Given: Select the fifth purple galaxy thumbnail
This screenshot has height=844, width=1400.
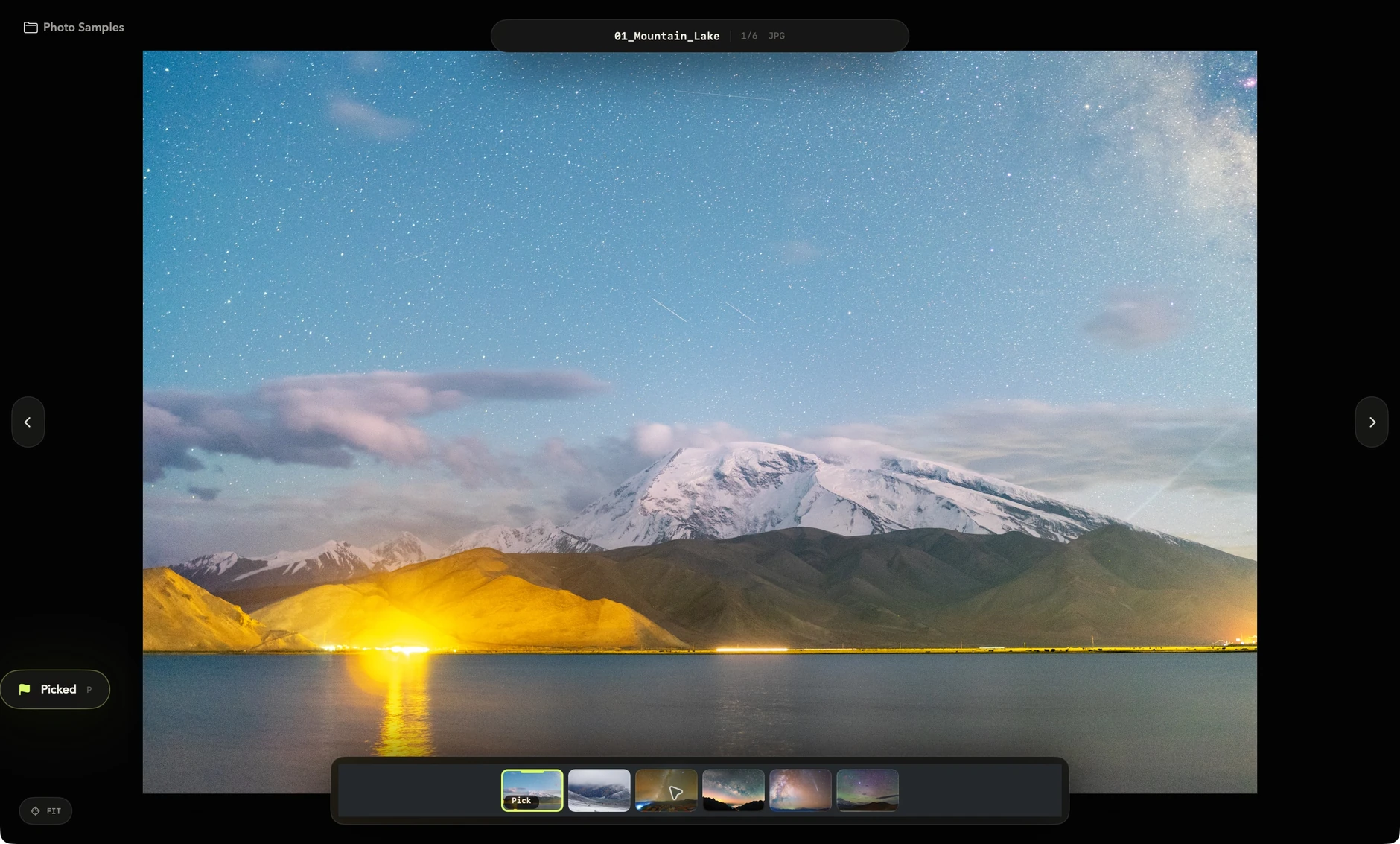Looking at the screenshot, I should tap(801, 790).
